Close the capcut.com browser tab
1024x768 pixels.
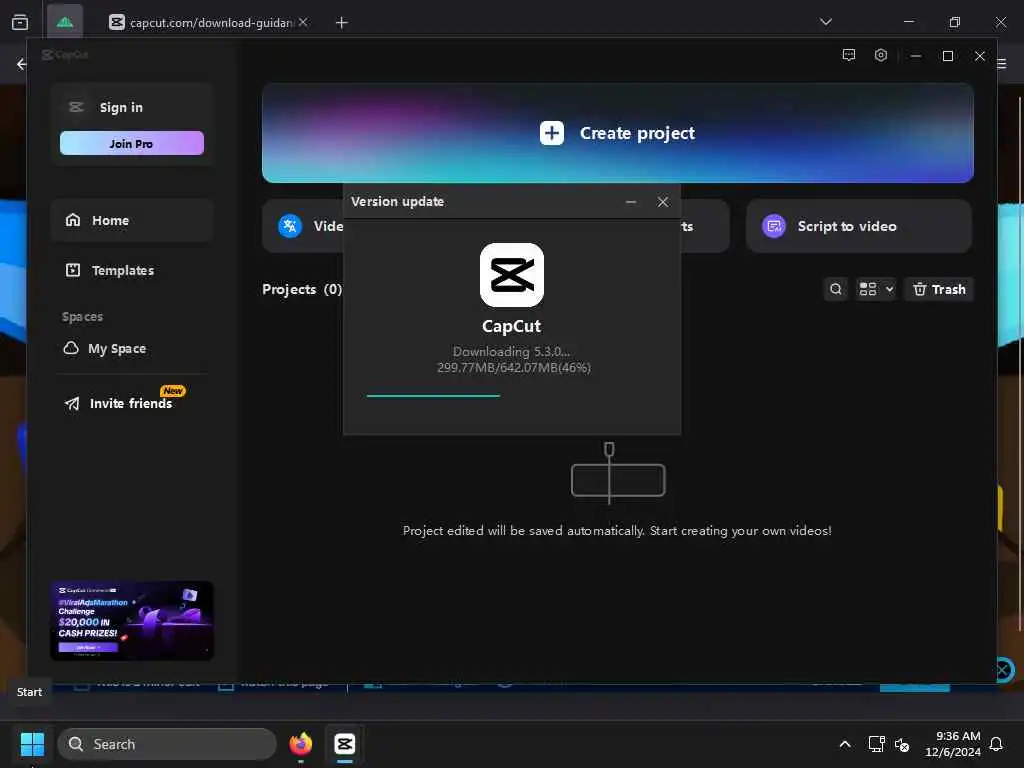point(303,22)
